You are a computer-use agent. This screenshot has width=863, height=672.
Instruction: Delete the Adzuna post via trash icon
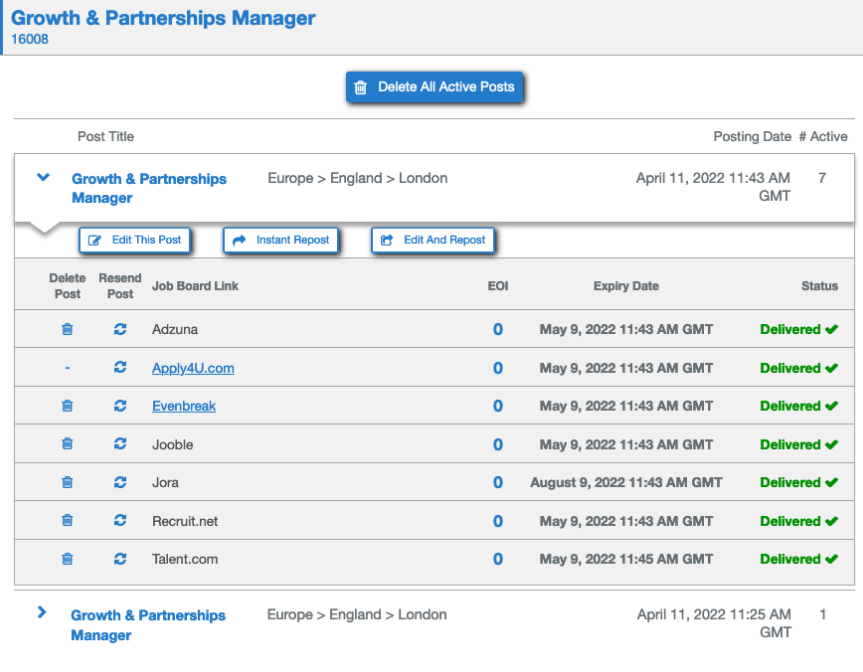[x=67, y=329]
